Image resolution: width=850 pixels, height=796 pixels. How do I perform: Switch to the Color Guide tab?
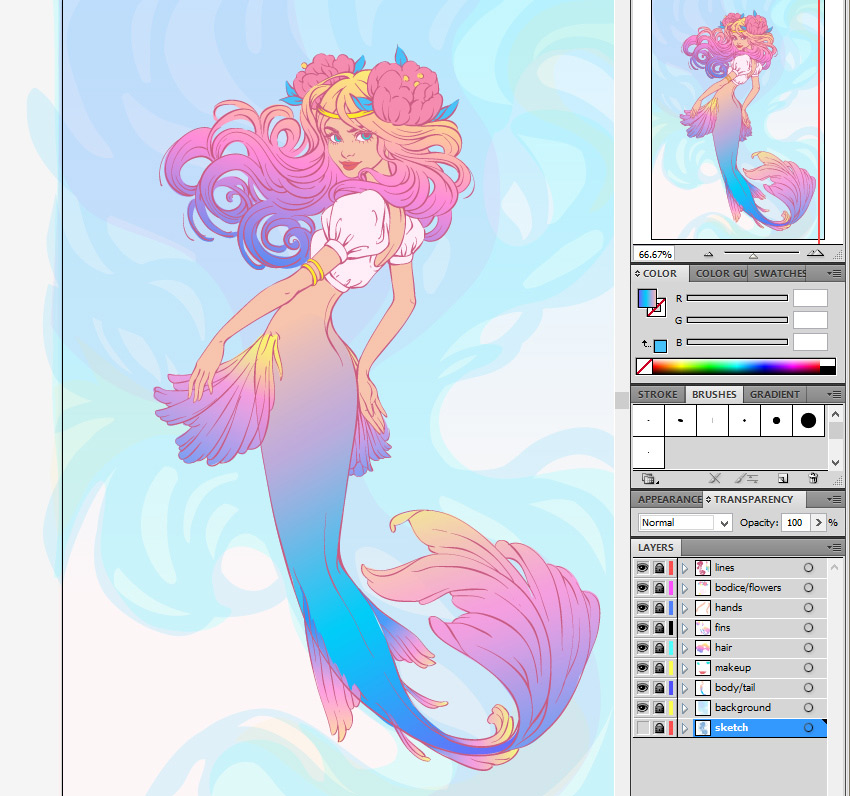[720, 273]
